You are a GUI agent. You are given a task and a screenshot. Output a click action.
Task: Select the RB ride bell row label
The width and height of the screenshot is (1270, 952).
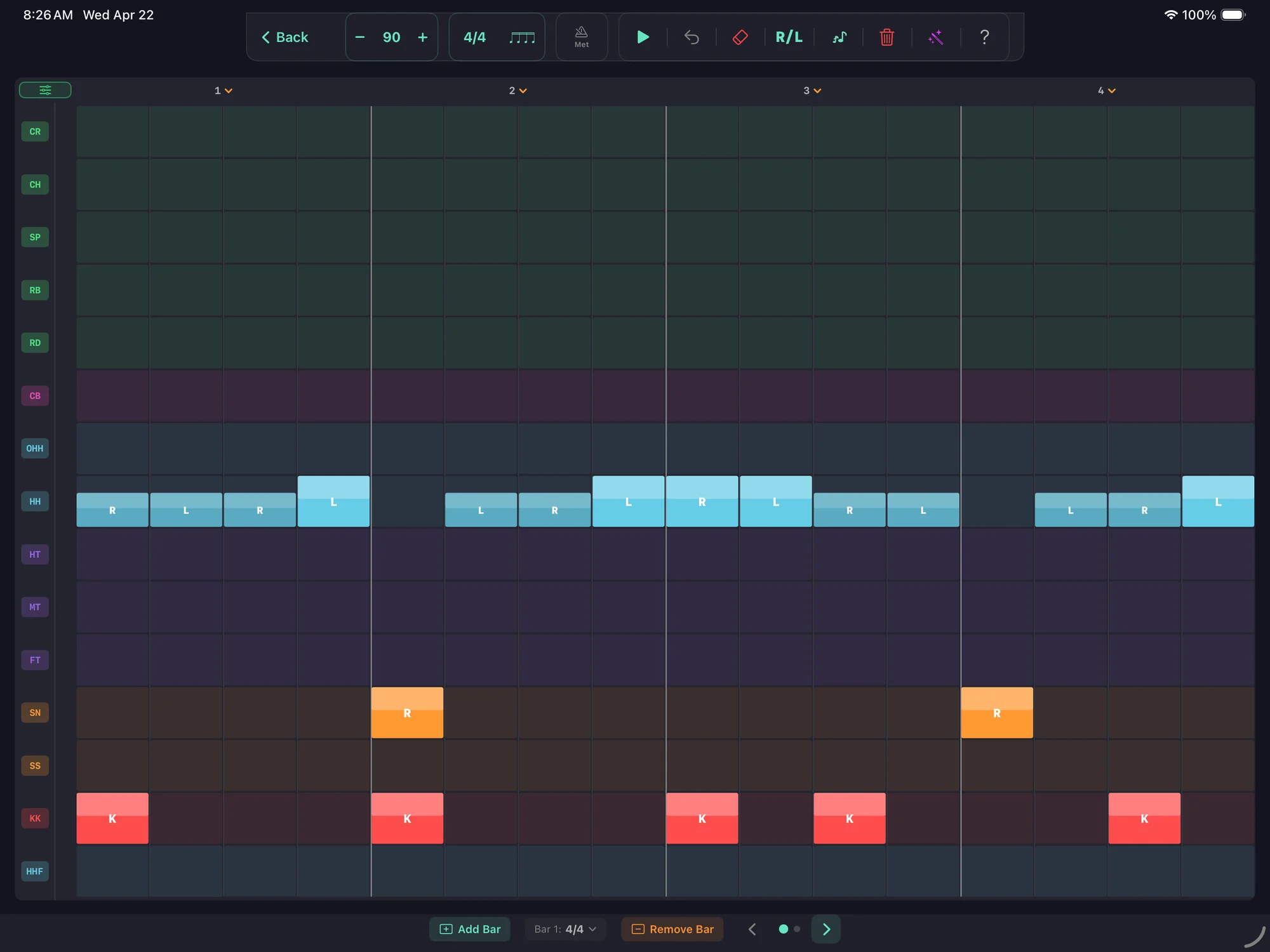pyautogui.click(x=35, y=290)
